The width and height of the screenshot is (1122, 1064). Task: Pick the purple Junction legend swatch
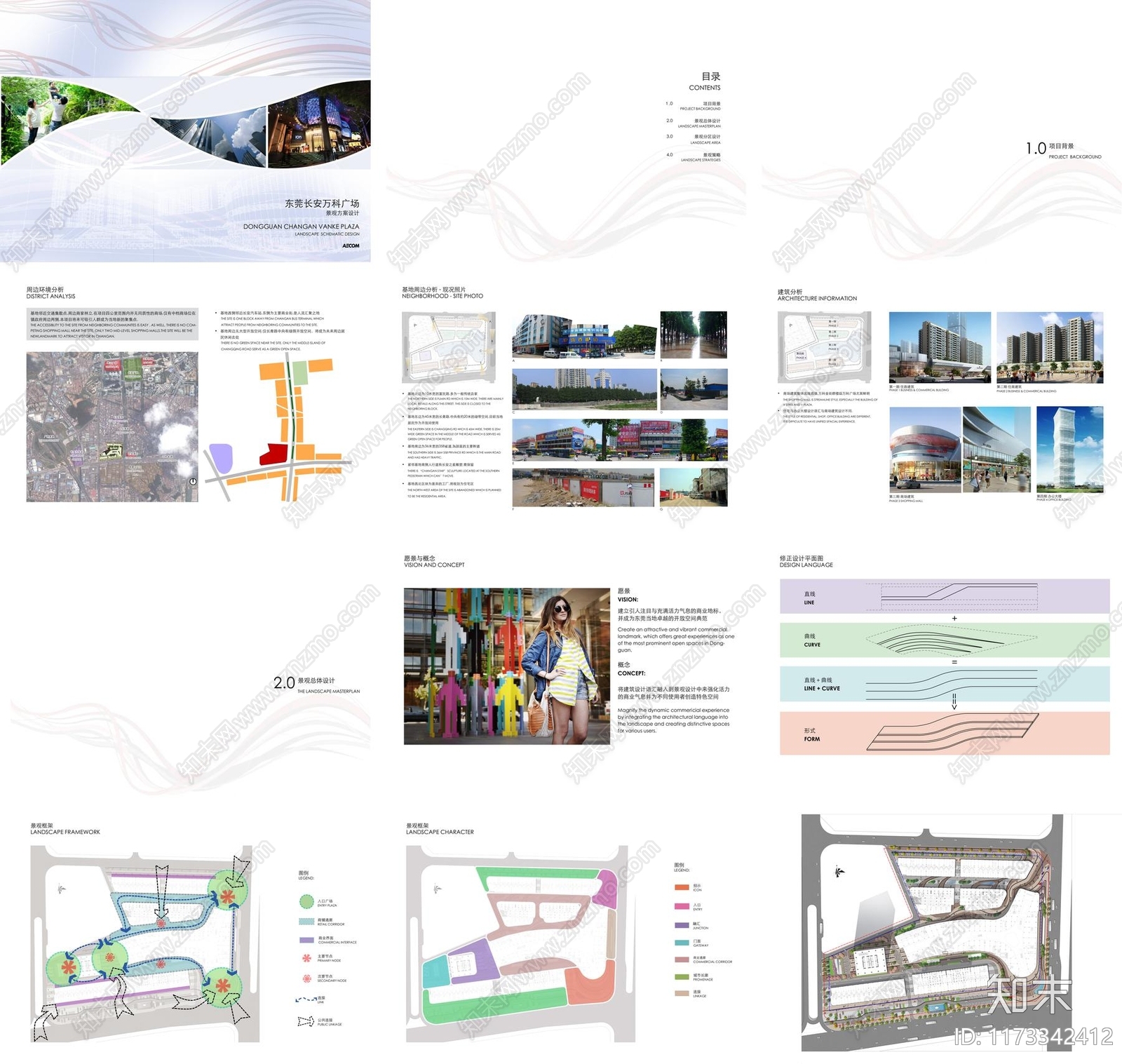pos(682,925)
